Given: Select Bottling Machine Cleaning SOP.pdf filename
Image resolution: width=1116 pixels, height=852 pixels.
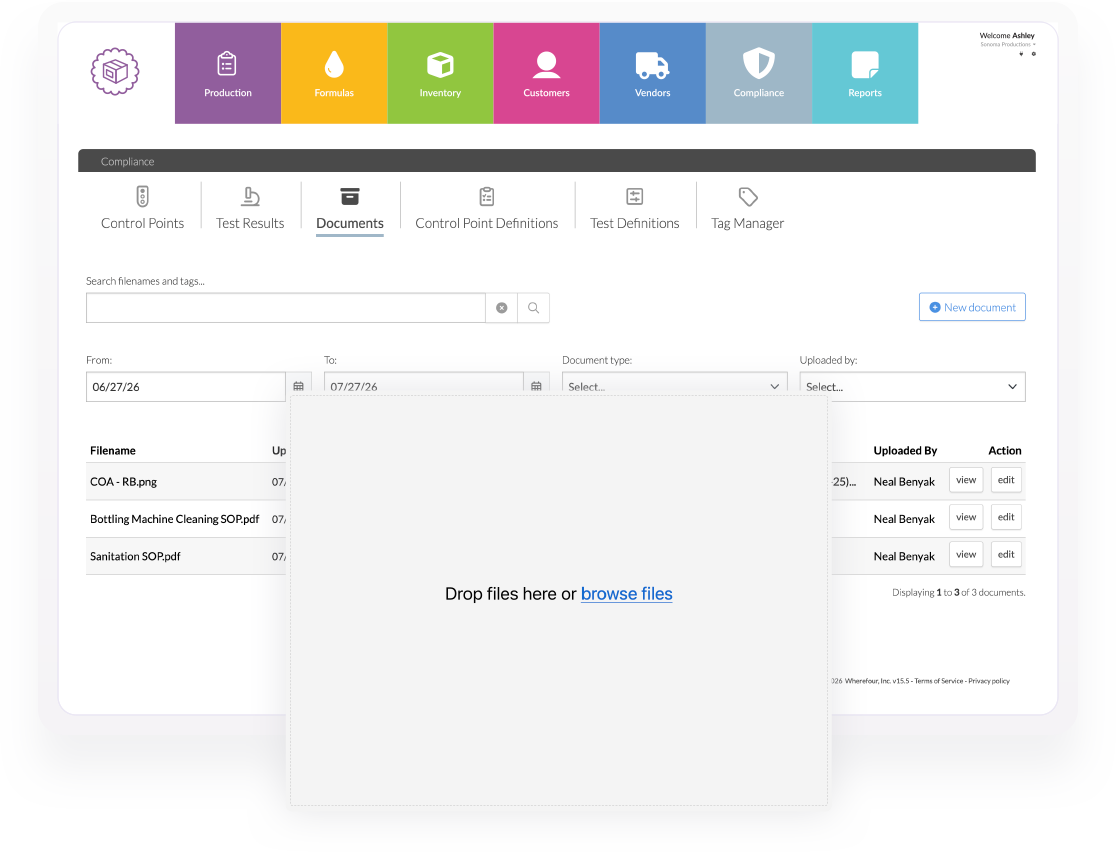Looking at the screenshot, I should click(x=174, y=519).
